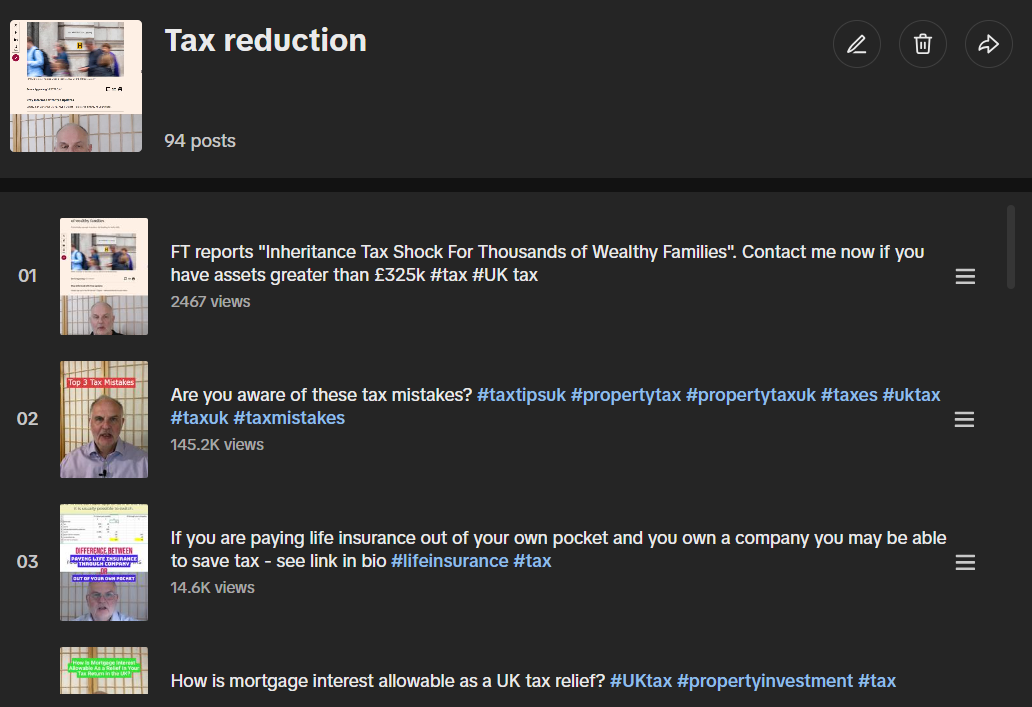The image size is (1032, 707).
Task: Click the #propertyinvestment hashtag
Action: 765,681
